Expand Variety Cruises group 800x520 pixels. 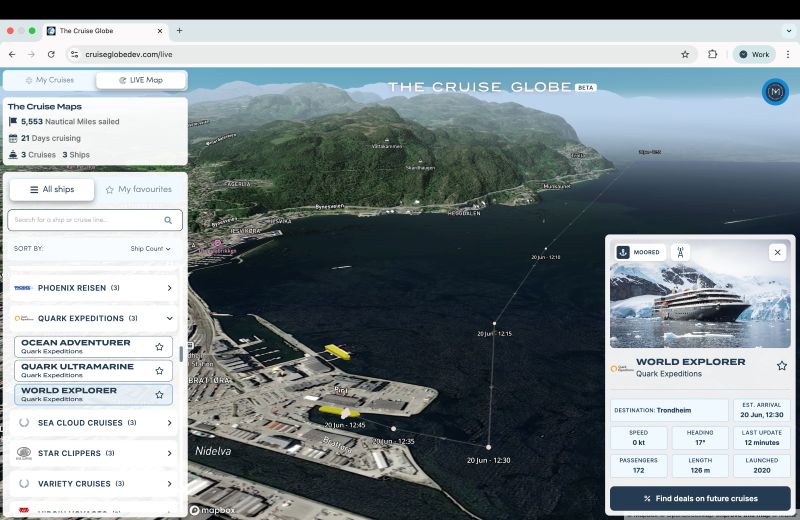pos(94,483)
